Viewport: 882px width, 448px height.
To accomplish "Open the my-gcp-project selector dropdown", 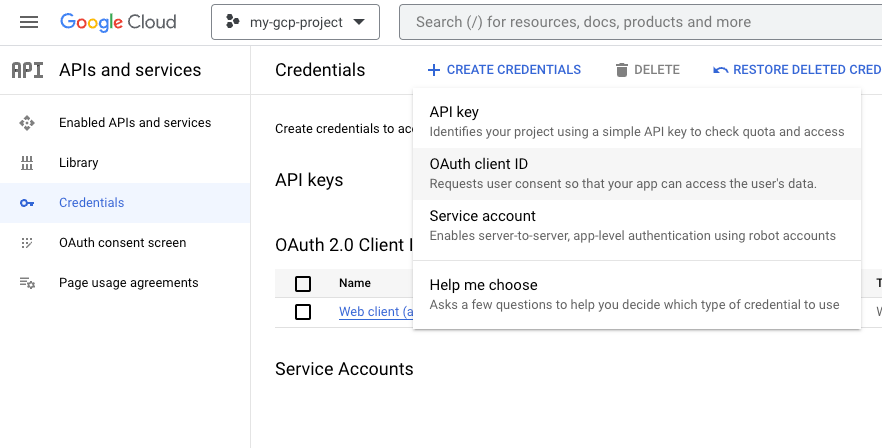I will pos(295,22).
